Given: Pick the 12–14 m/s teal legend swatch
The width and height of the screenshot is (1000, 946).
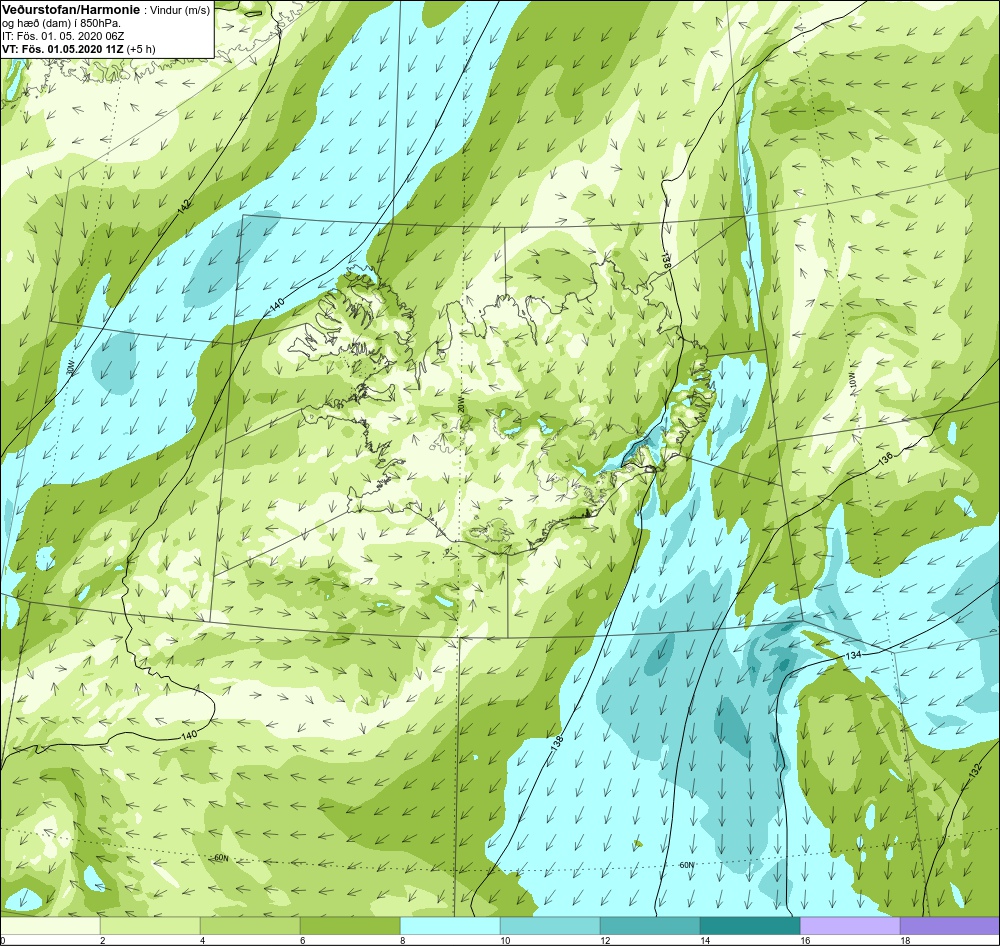Looking at the screenshot, I should (650, 926).
